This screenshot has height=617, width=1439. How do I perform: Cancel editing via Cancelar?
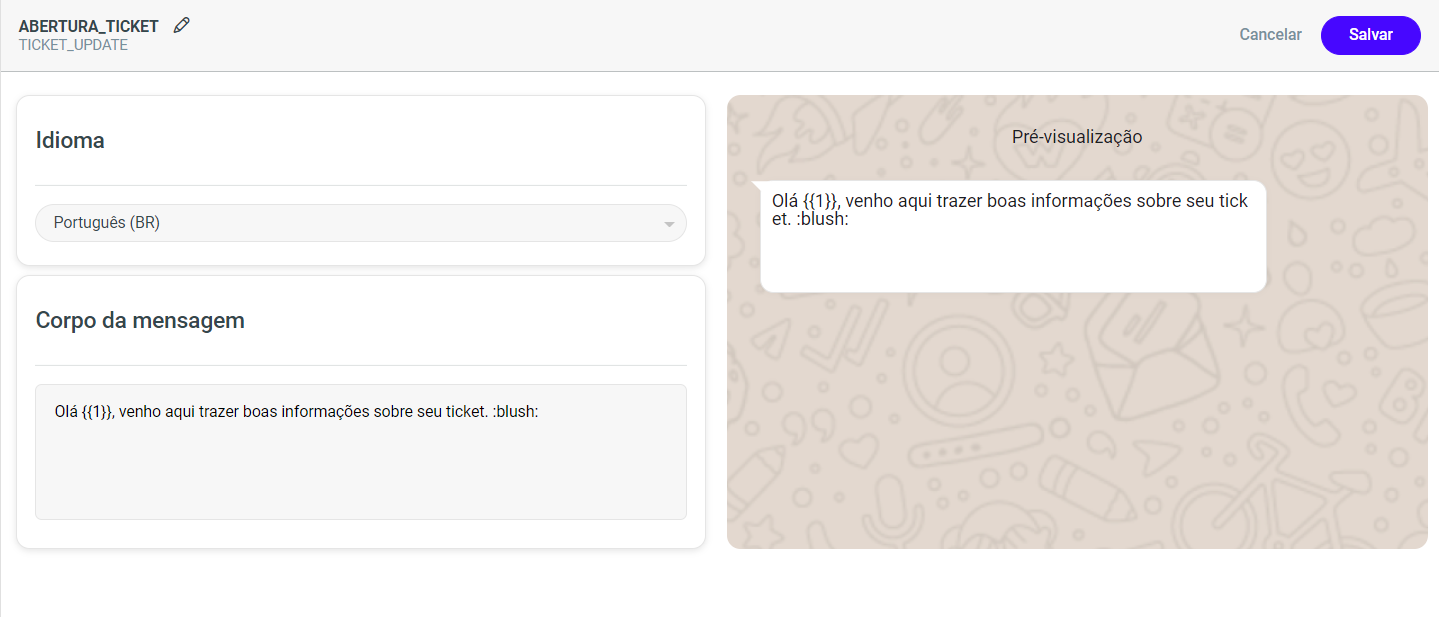pos(1270,35)
